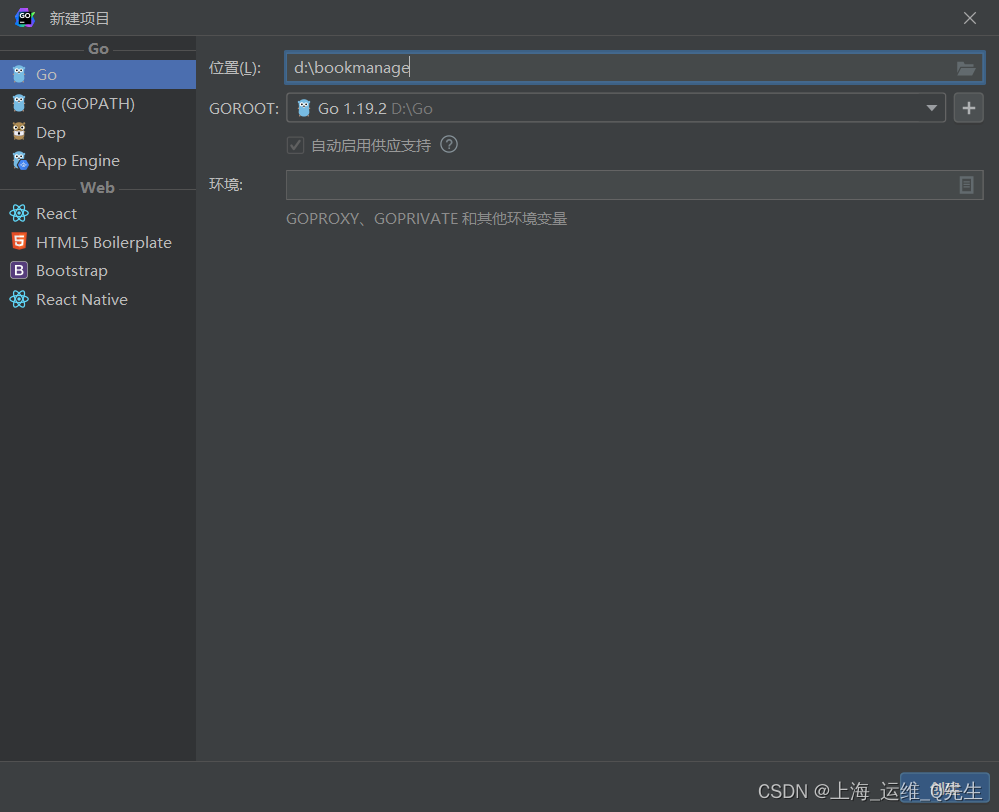Close the new project dialog
The height and width of the screenshot is (812, 999).
coord(970,18)
